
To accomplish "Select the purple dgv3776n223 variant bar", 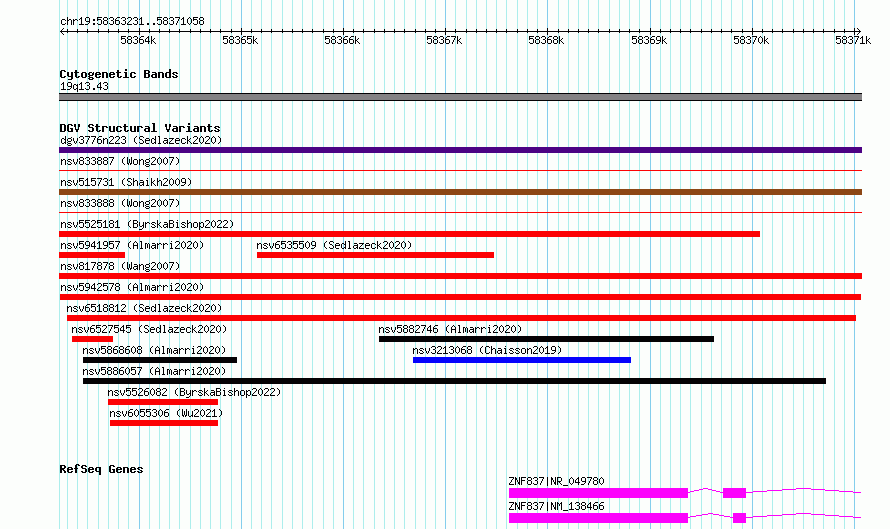I will point(460,150).
